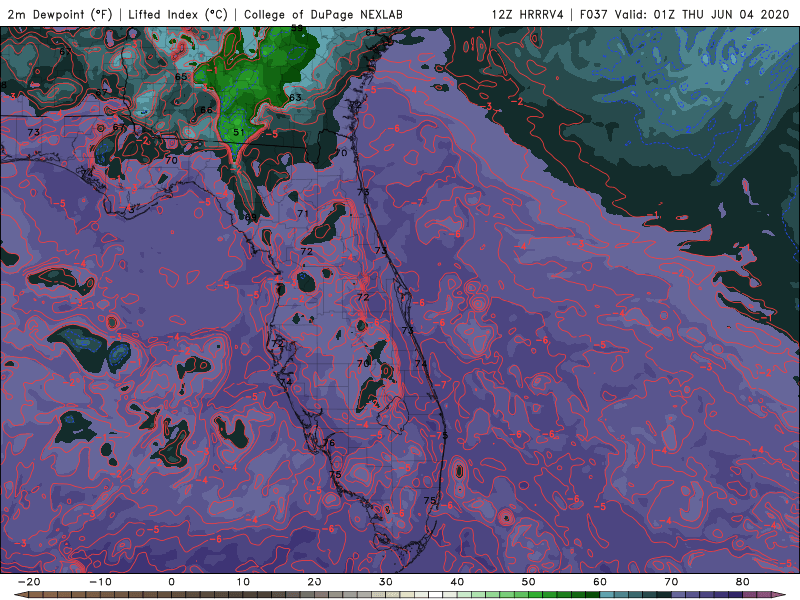Click the 0 label on the color scale
The width and height of the screenshot is (800, 600).
click(171, 582)
